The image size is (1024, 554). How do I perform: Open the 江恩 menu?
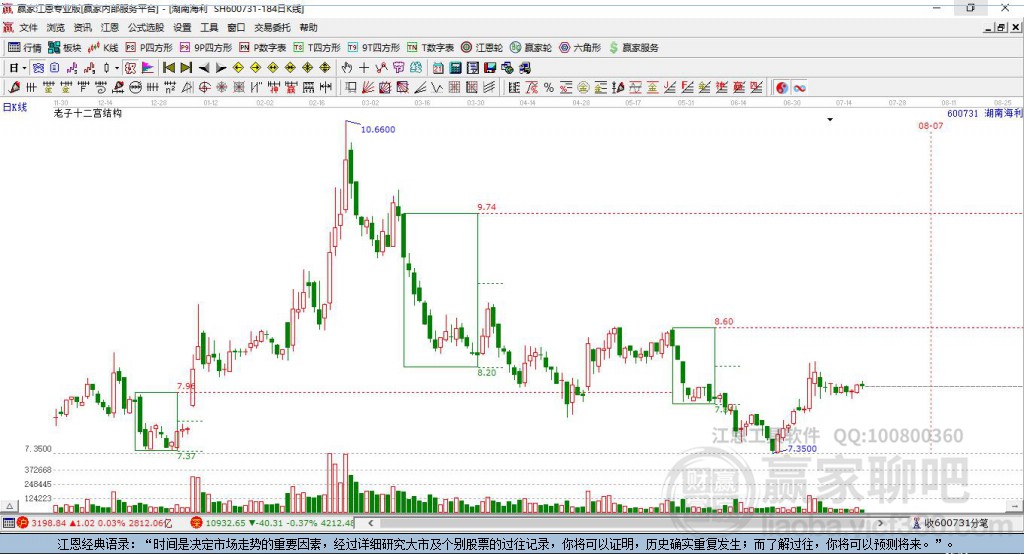pyautogui.click(x=110, y=27)
